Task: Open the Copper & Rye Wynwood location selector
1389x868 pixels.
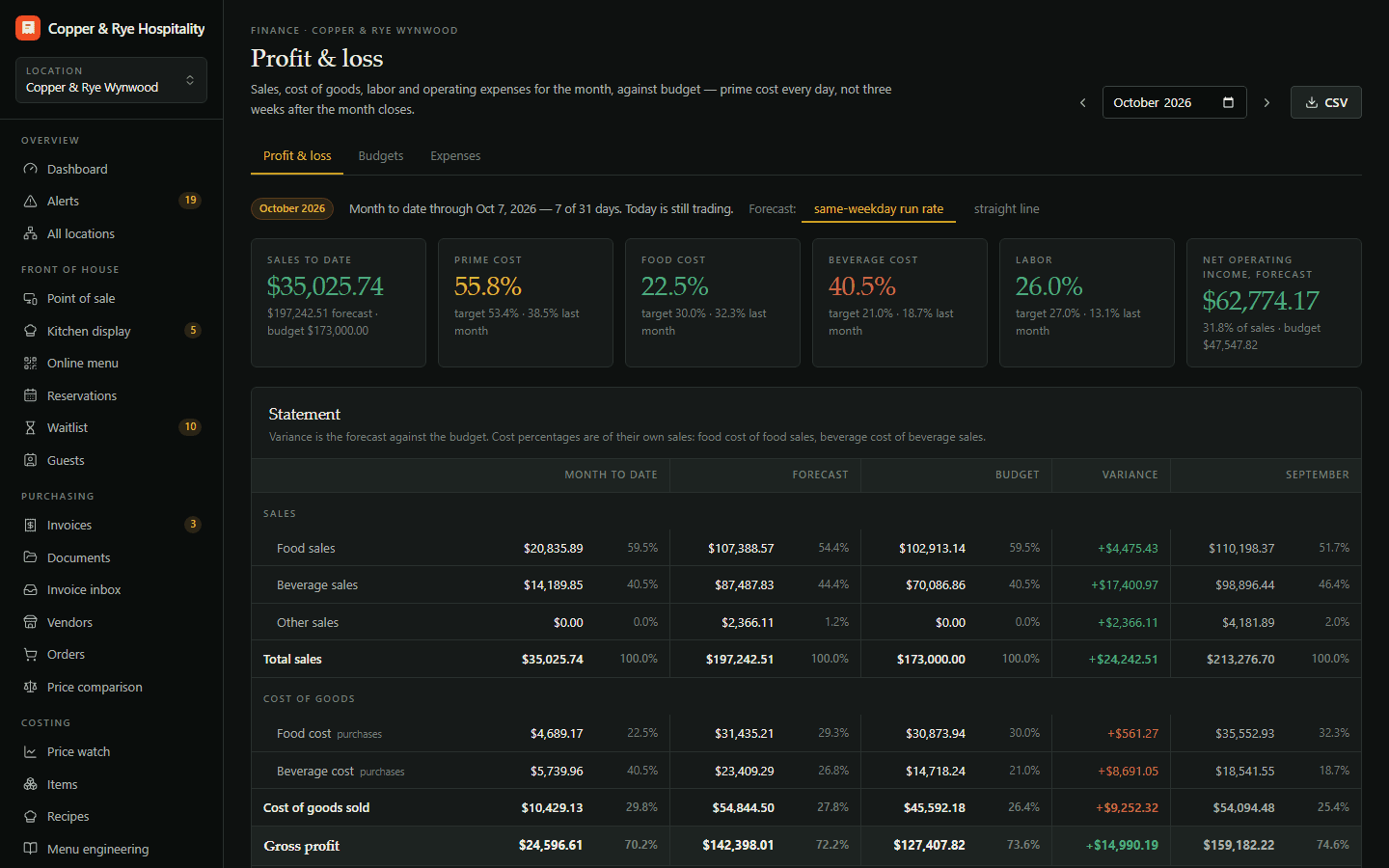Action: click(x=111, y=80)
